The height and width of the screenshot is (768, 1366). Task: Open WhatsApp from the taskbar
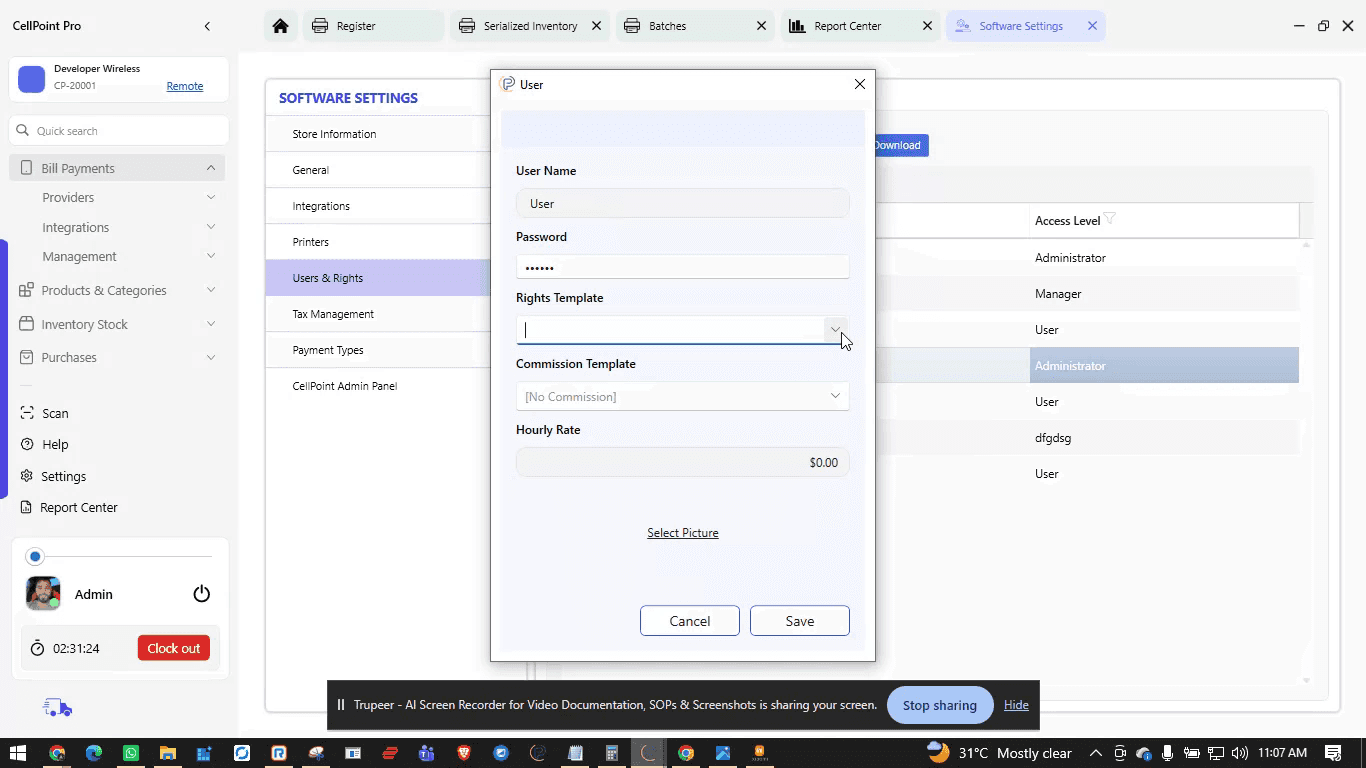click(x=131, y=753)
